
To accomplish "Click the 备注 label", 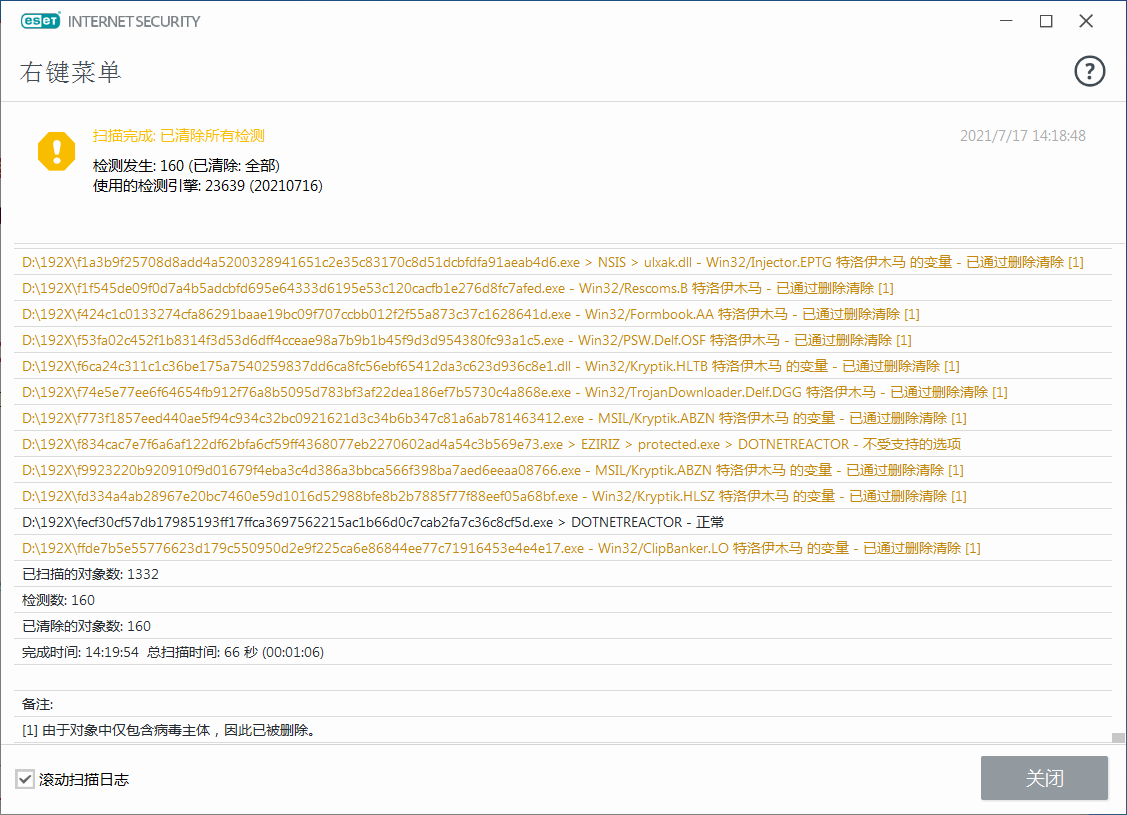I will (x=37, y=704).
